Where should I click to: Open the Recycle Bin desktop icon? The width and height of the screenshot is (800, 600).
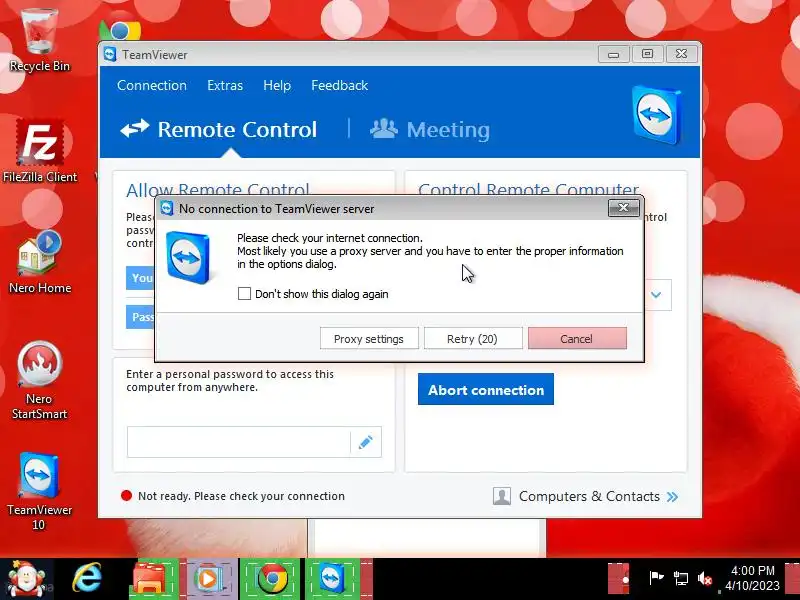pyautogui.click(x=39, y=38)
